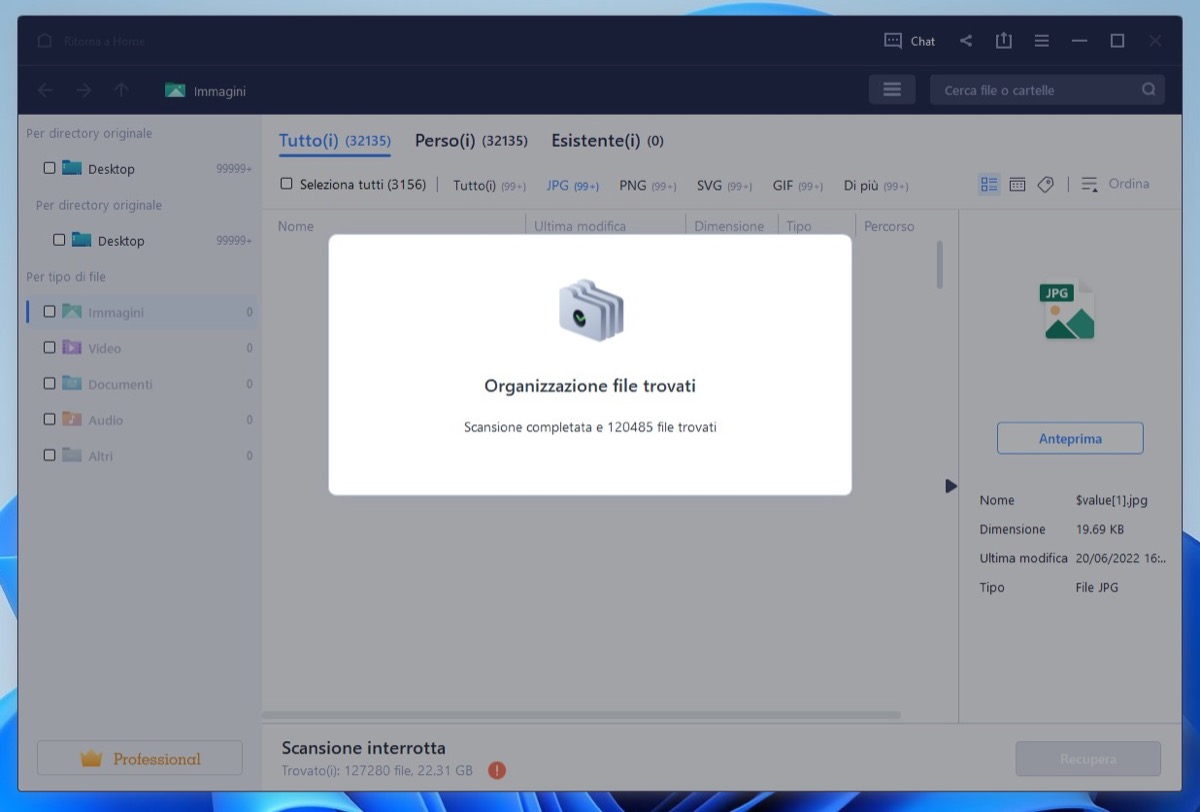Switch to the calendar view icon
The height and width of the screenshot is (812, 1200).
coord(1017,184)
